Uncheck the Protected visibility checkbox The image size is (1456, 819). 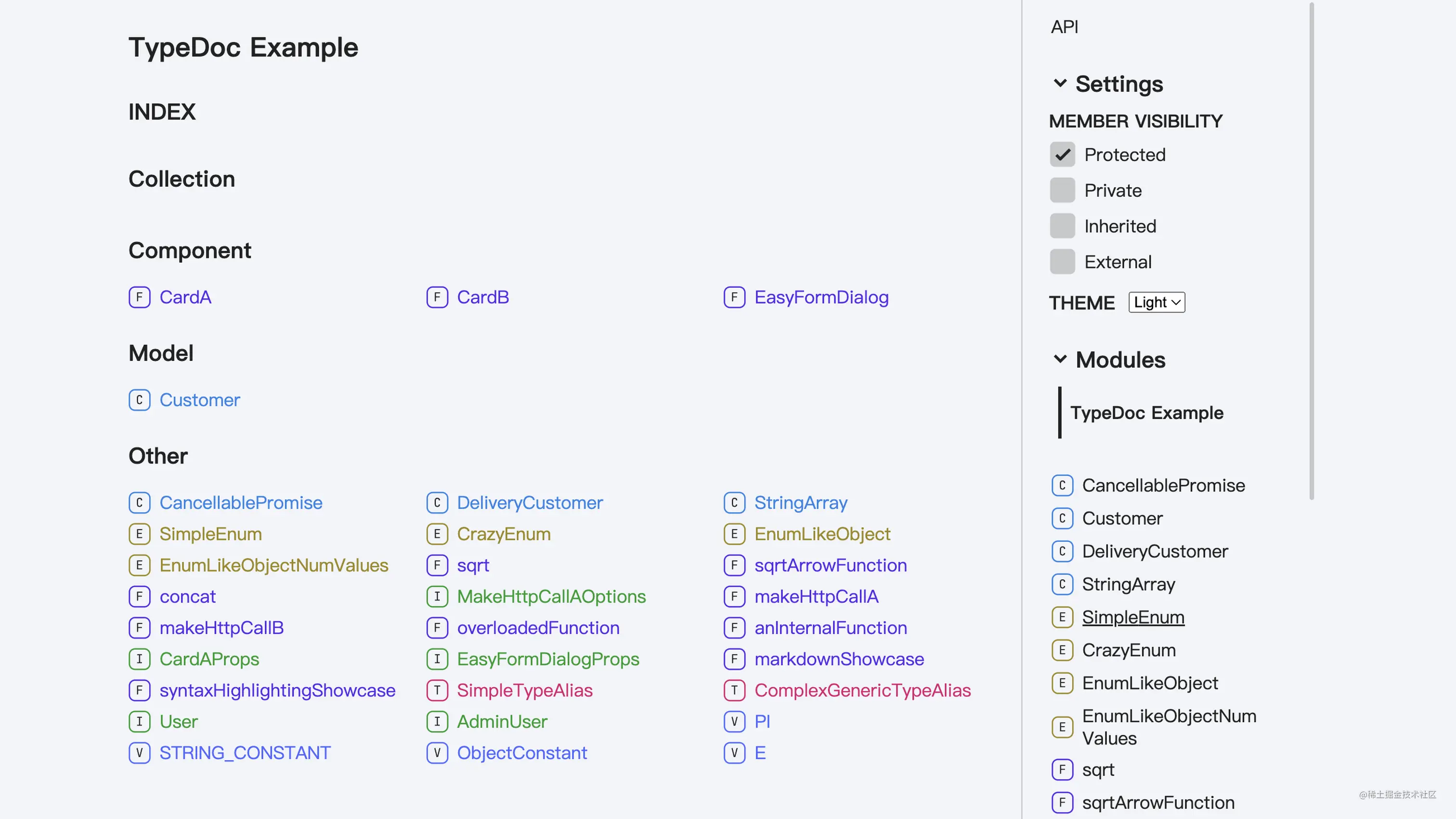click(1062, 154)
